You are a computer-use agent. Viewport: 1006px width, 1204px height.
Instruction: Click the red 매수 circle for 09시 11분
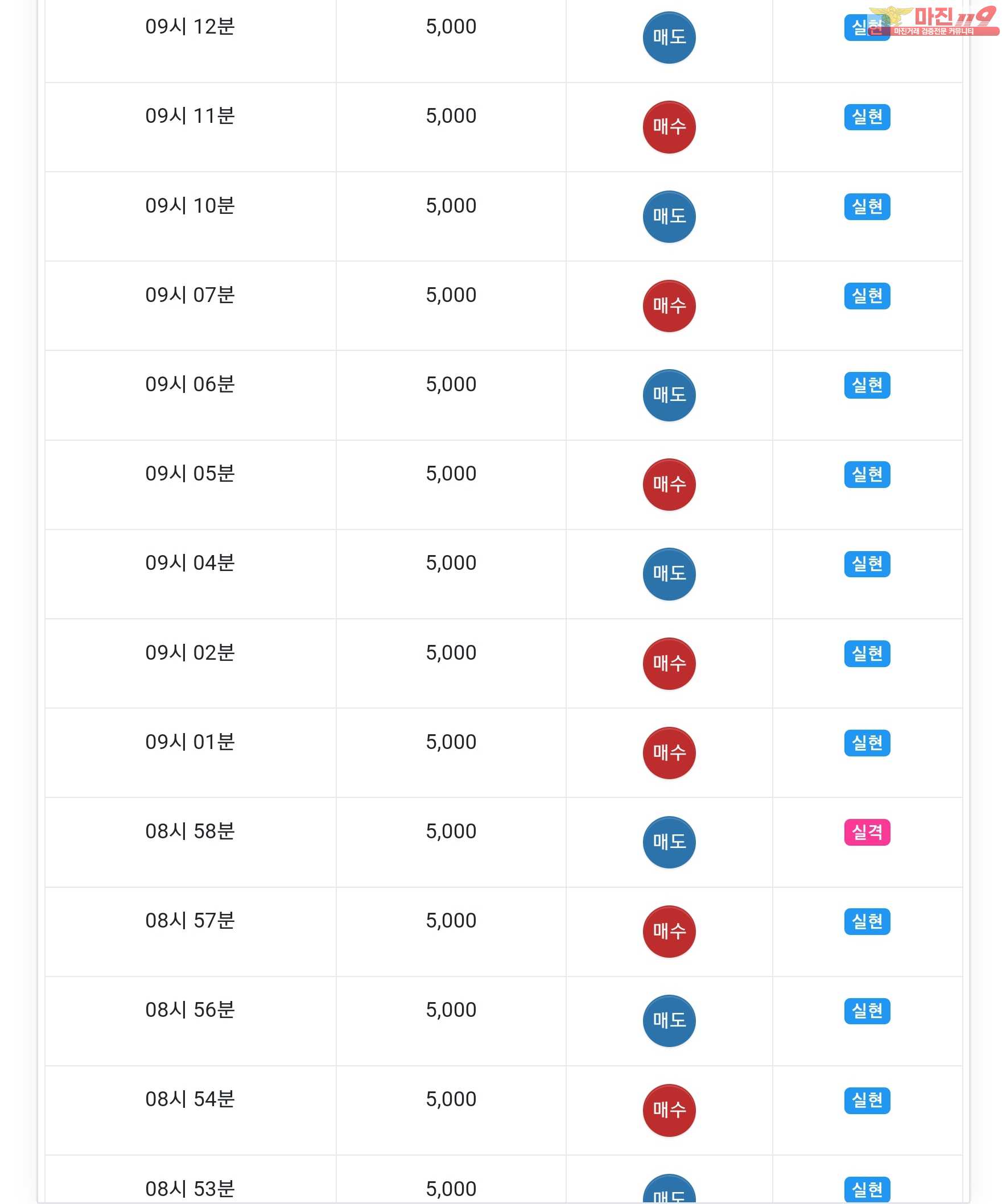pos(669,127)
